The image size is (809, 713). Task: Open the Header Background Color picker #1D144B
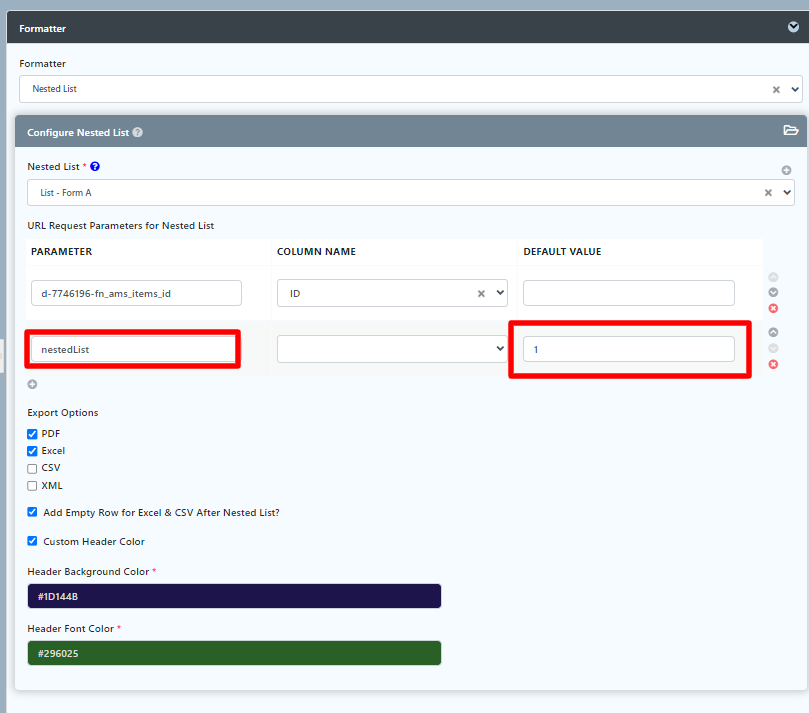(234, 596)
